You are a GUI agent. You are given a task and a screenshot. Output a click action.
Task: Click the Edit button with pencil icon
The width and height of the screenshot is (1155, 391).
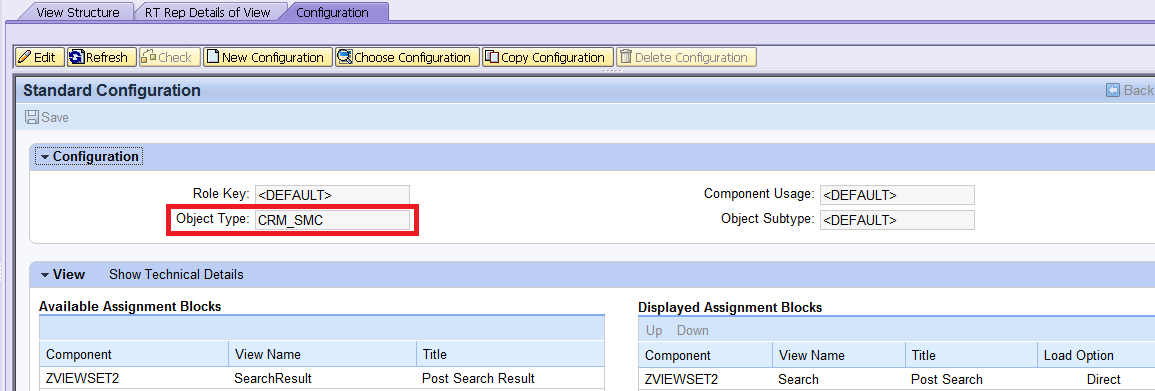click(x=40, y=57)
